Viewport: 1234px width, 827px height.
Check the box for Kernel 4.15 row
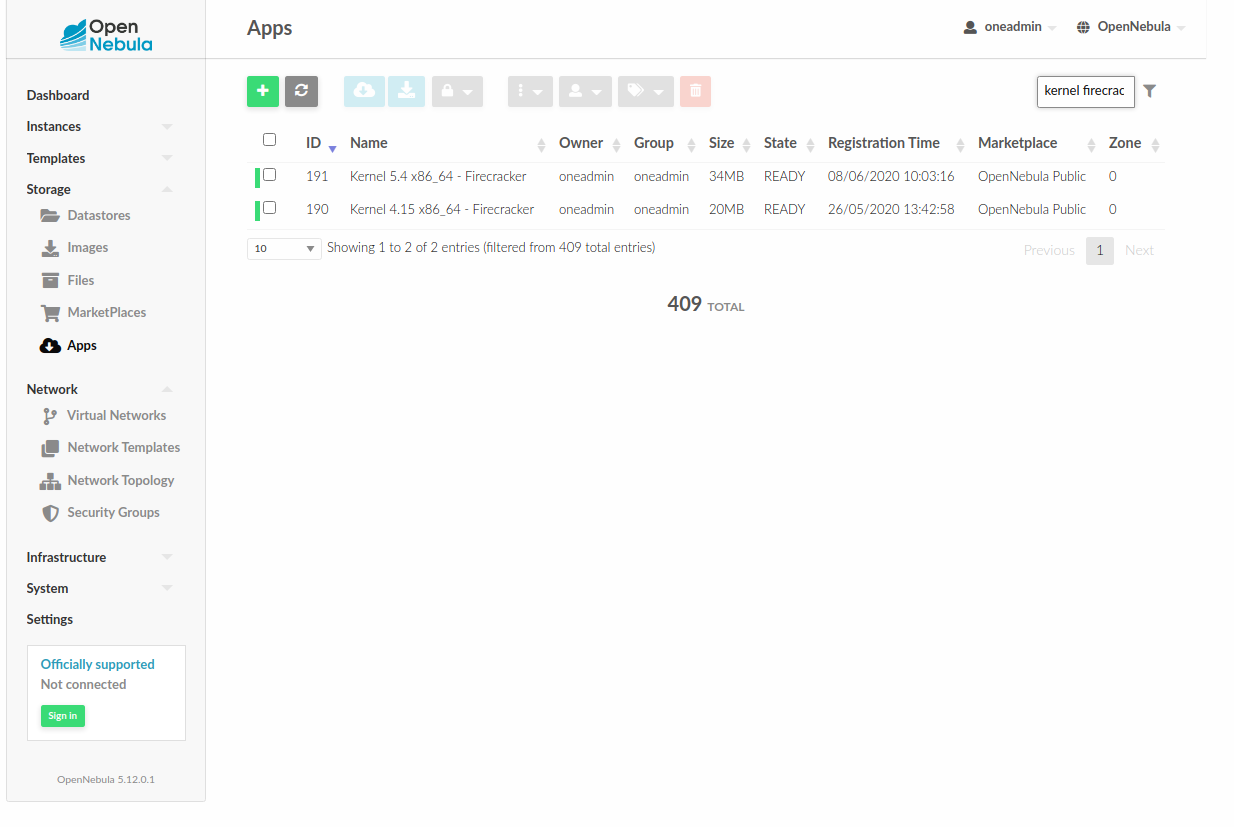click(269, 207)
